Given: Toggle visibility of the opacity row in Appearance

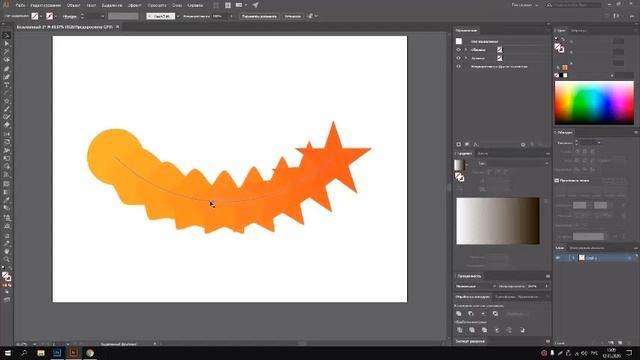Looking at the screenshot, I should [x=458, y=66].
